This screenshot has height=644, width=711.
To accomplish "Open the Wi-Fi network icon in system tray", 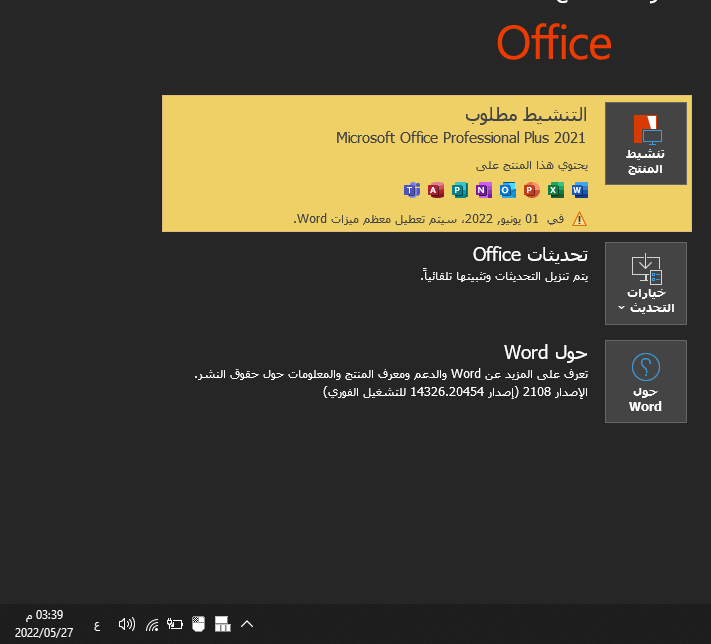I will [x=152, y=625].
